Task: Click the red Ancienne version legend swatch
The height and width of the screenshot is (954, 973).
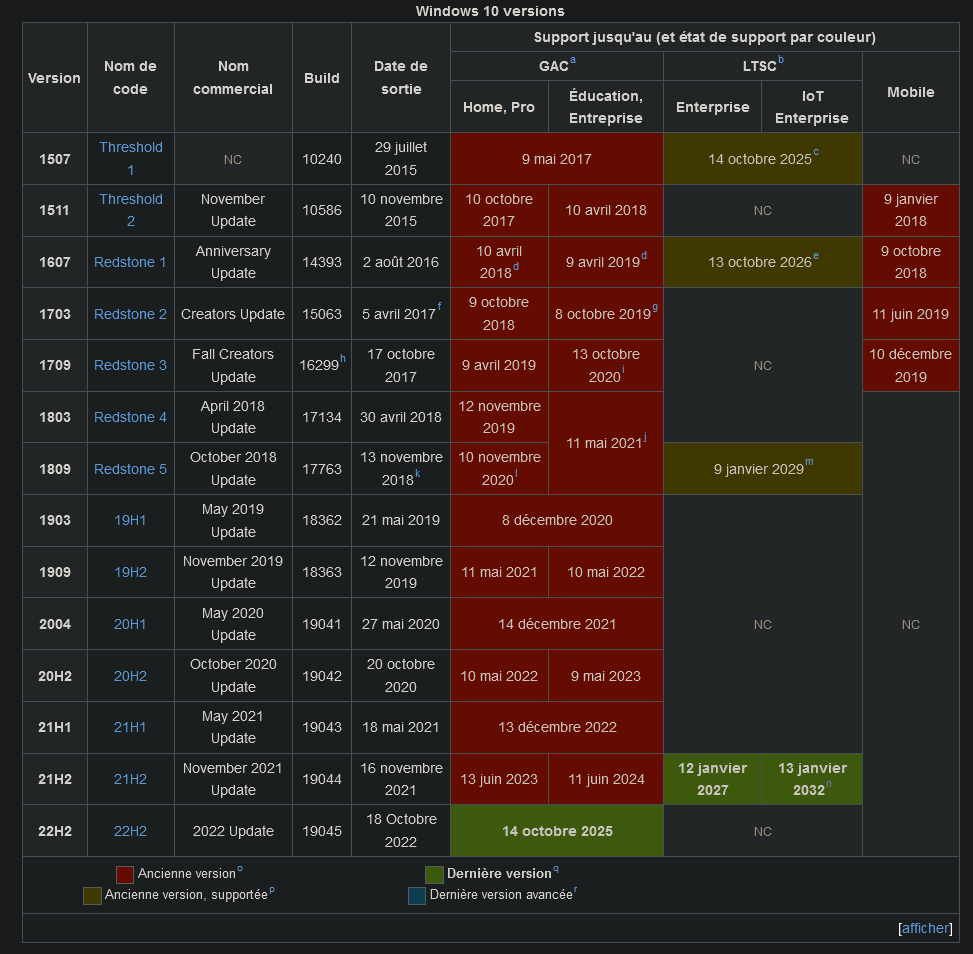Action: coord(125,874)
